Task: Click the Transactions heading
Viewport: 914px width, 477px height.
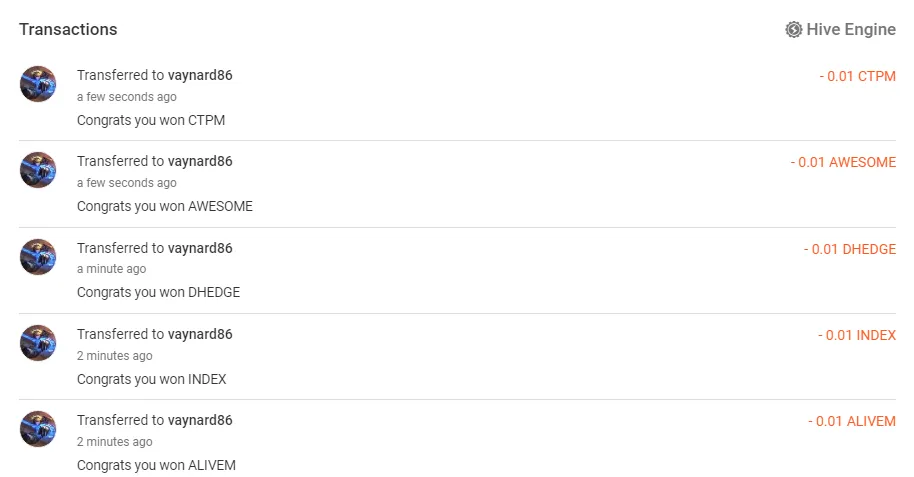Action: (68, 30)
